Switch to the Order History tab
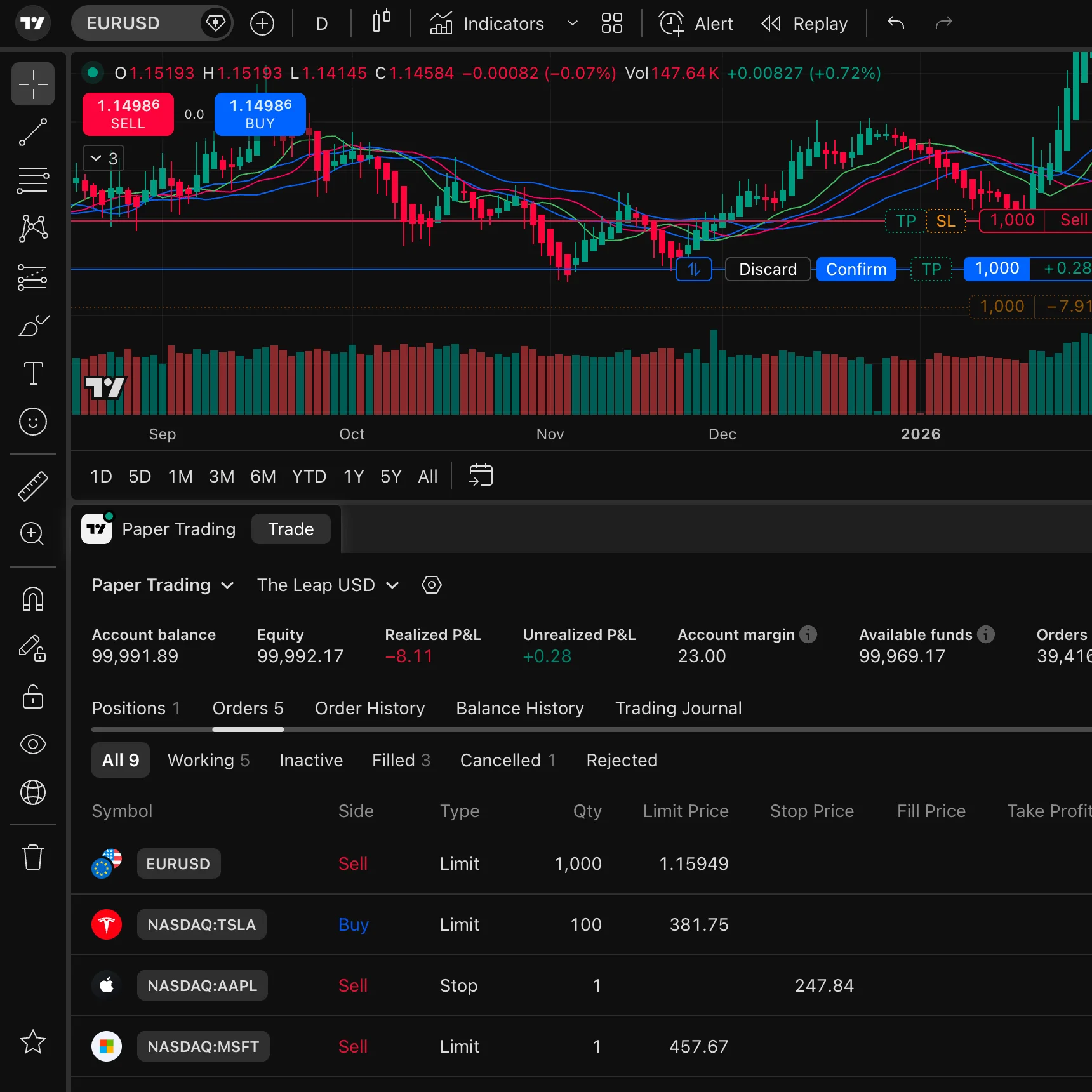The image size is (1092, 1092). coord(370,708)
